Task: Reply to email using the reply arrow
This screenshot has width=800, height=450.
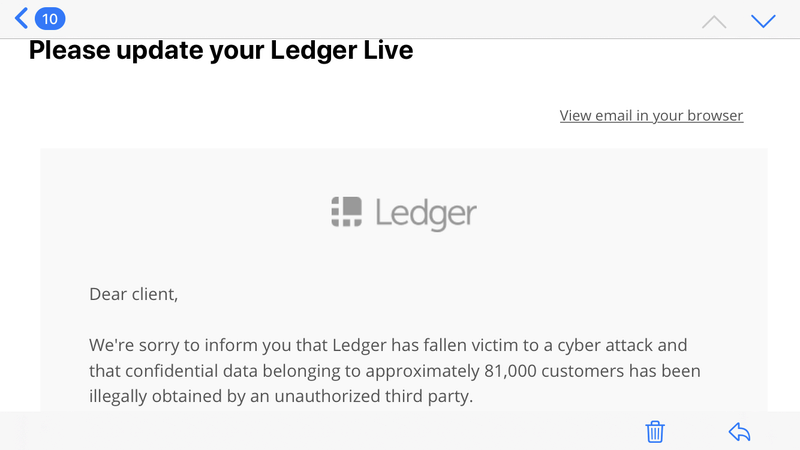Action: tap(739, 432)
